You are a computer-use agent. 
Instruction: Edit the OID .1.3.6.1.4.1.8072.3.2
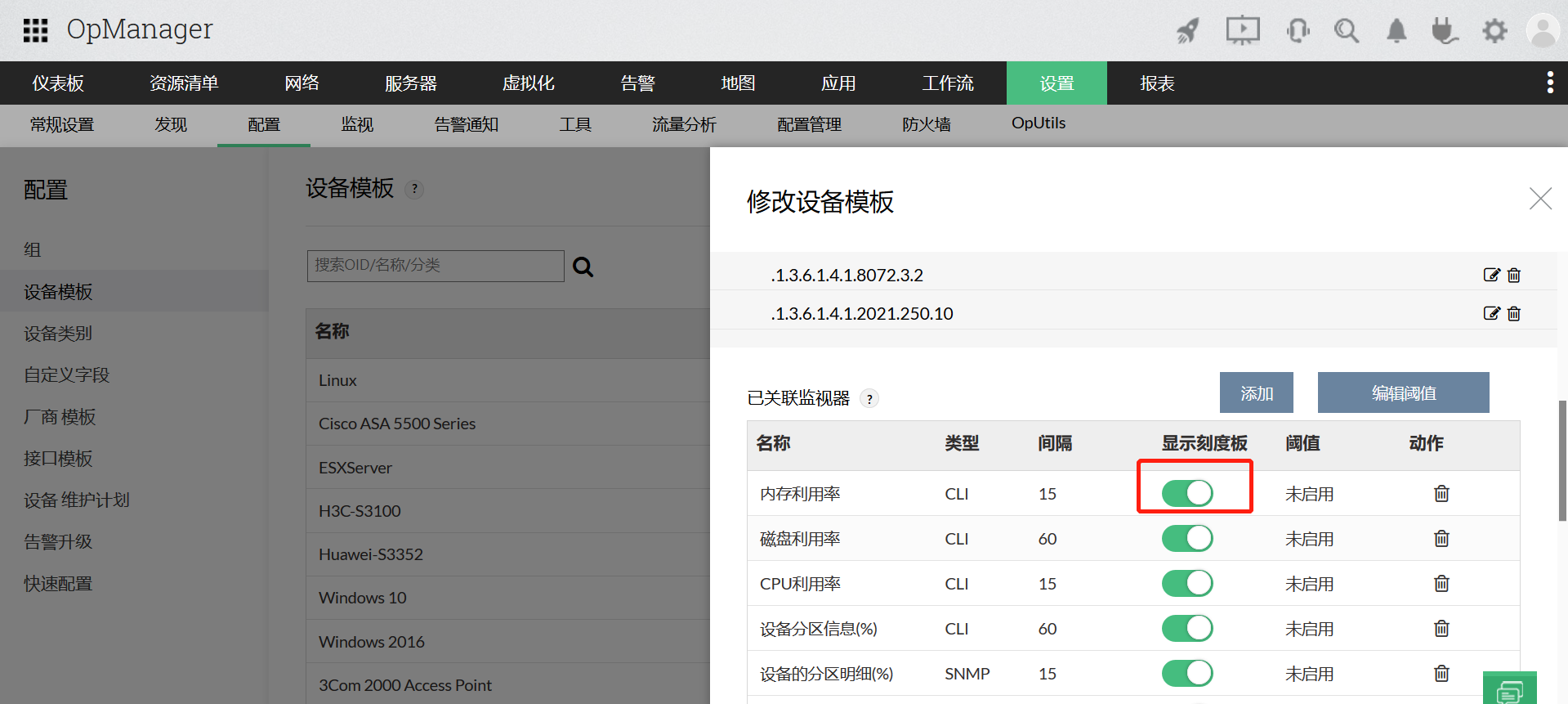coord(1491,275)
